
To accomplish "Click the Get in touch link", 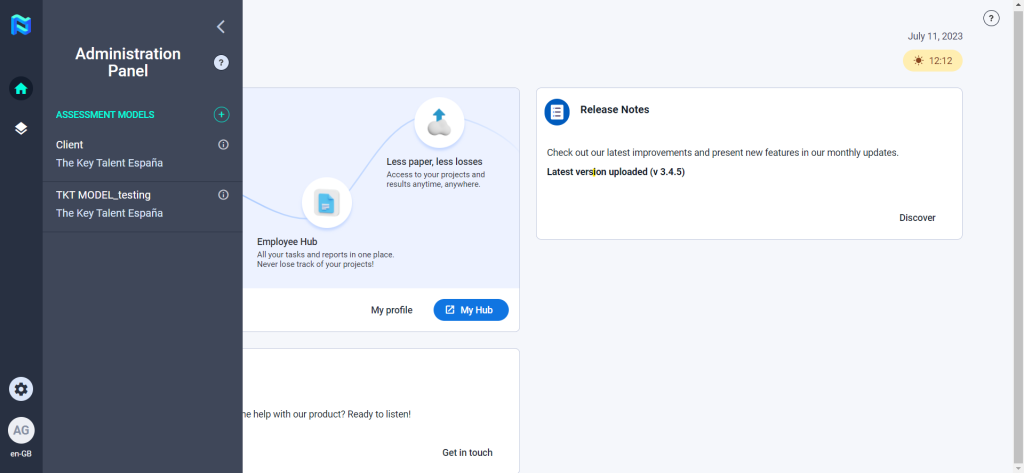I will click(x=467, y=453).
